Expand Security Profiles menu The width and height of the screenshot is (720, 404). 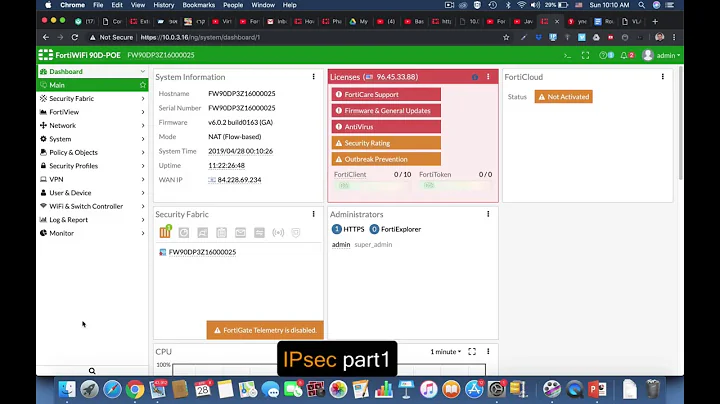[x=92, y=166]
